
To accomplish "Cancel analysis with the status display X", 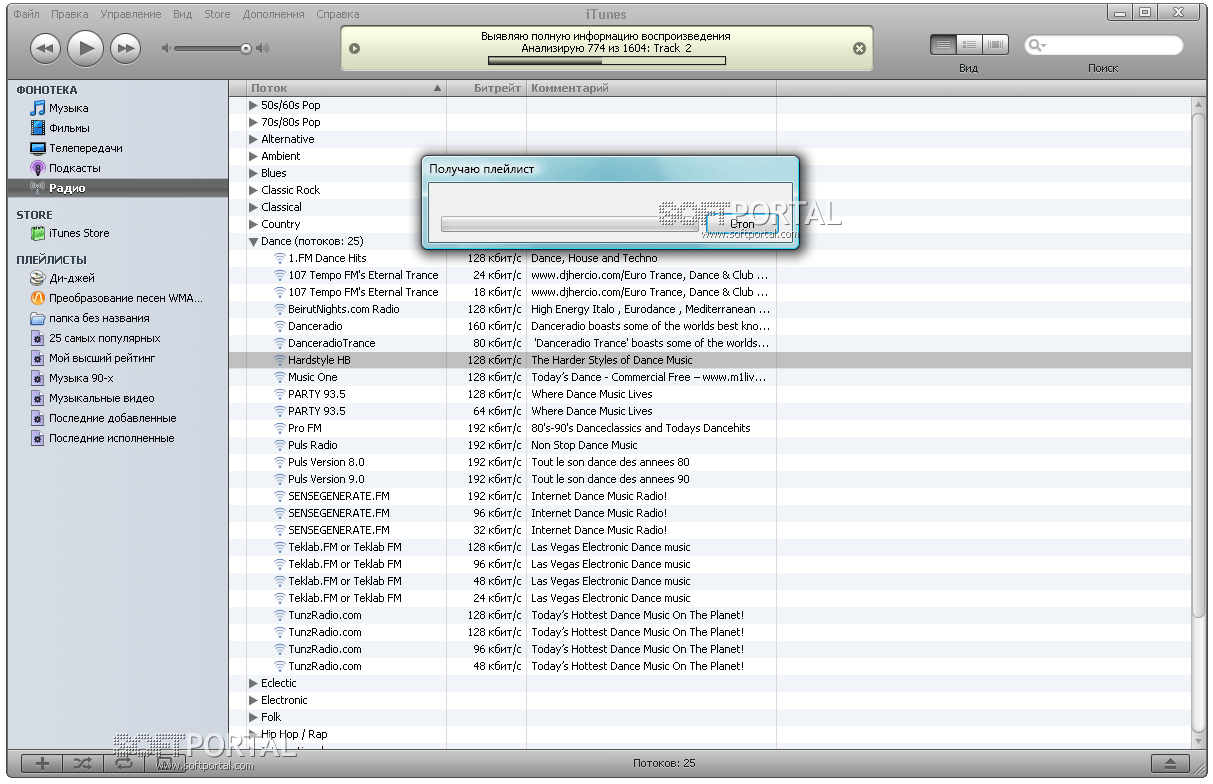I will [859, 48].
